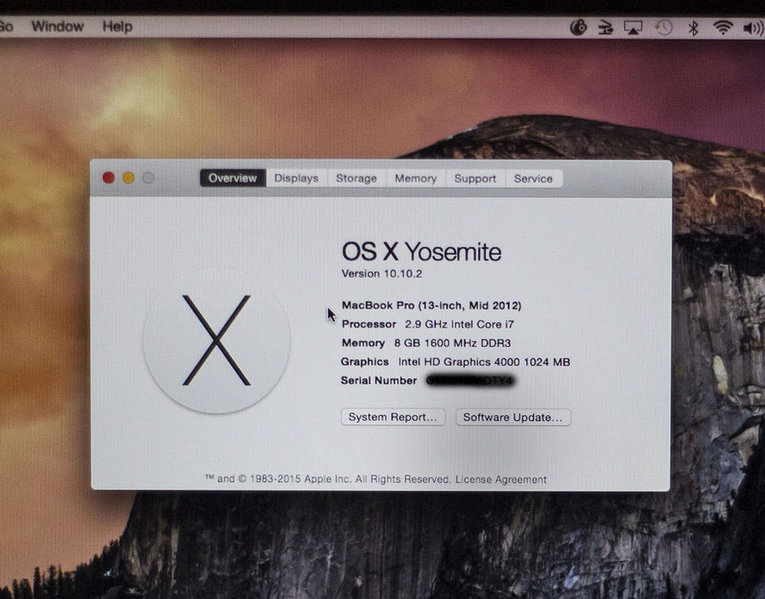
Task: Switch to the Displays tab
Action: pos(296,178)
